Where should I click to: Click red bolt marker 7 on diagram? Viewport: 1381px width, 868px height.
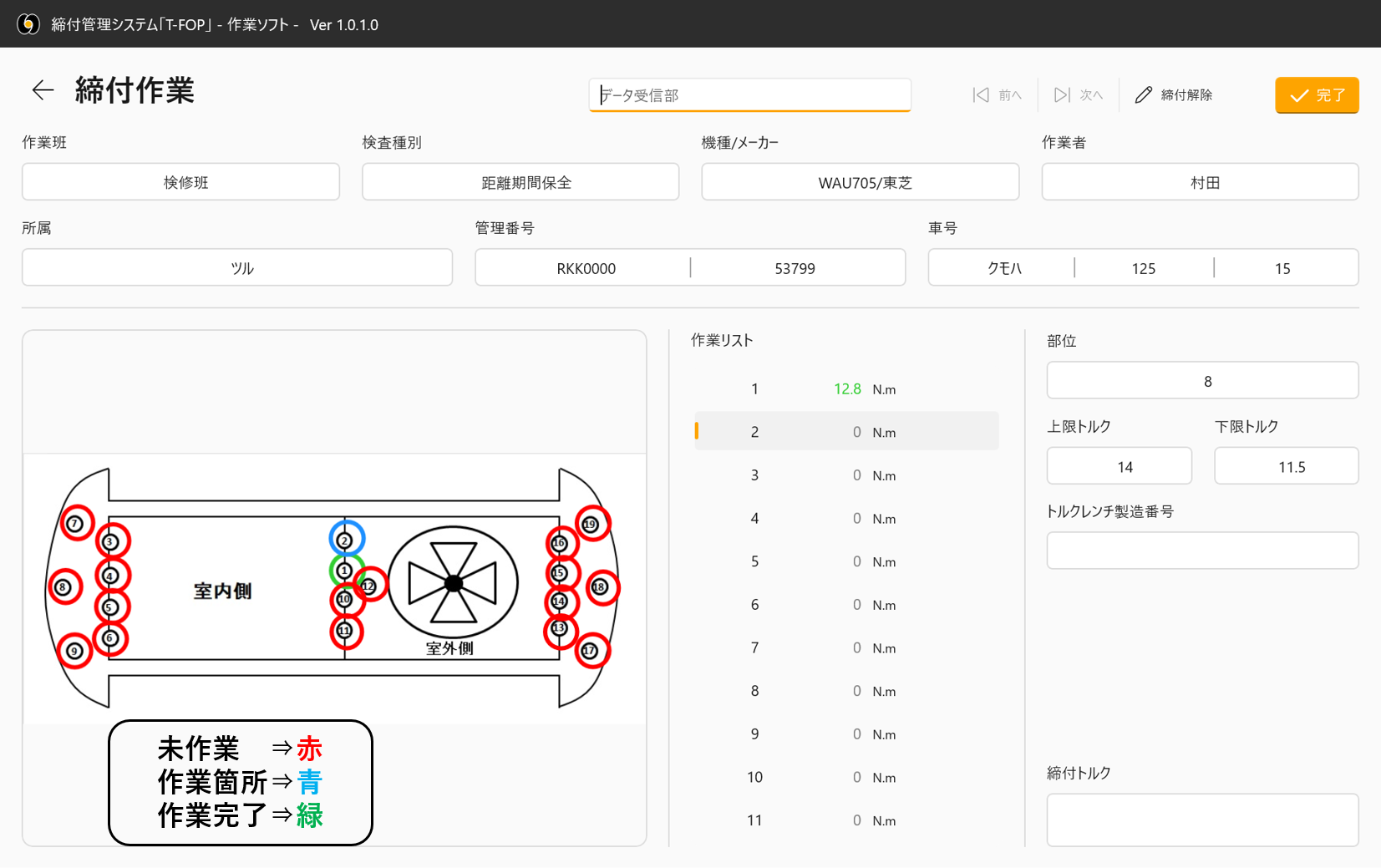click(74, 523)
